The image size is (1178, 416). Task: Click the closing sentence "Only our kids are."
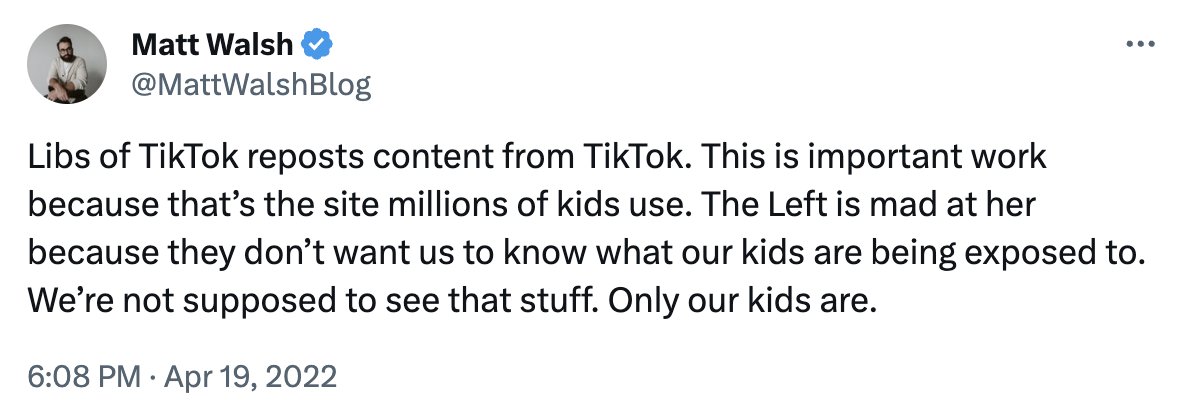pos(742,302)
